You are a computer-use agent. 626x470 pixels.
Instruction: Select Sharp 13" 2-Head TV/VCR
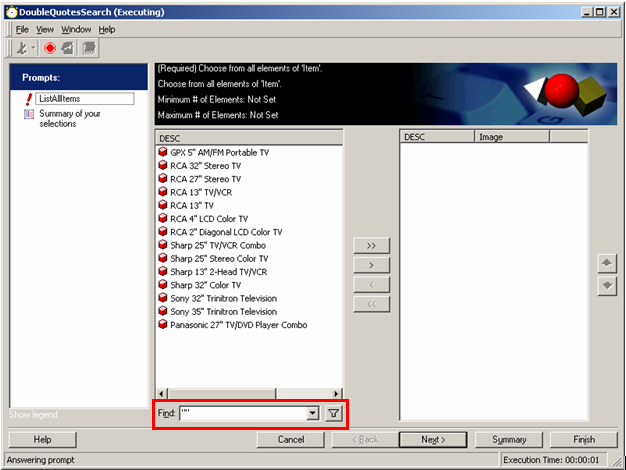219,272
